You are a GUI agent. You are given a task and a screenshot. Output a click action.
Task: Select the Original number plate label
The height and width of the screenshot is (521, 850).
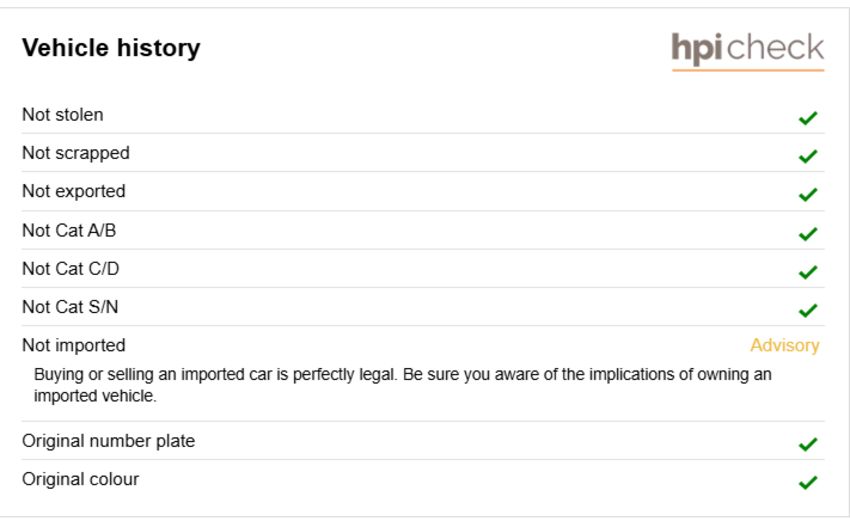pyautogui.click(x=108, y=441)
